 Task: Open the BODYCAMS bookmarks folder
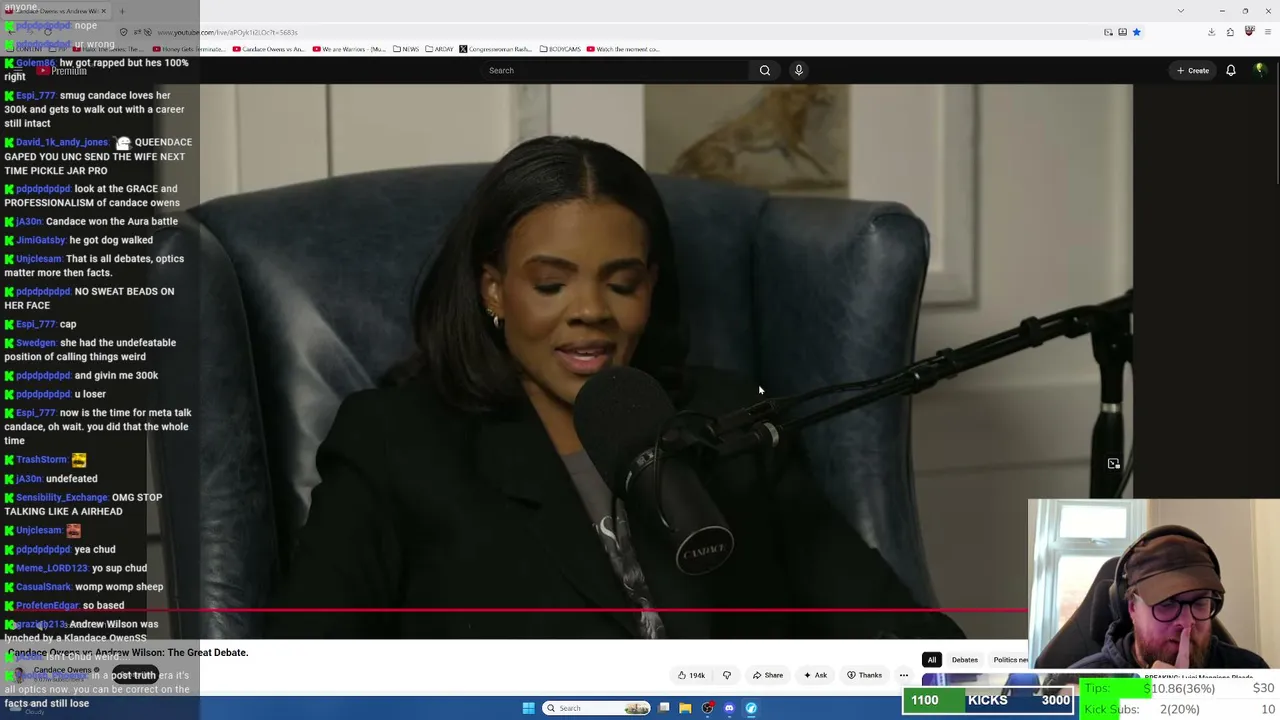[x=560, y=49]
